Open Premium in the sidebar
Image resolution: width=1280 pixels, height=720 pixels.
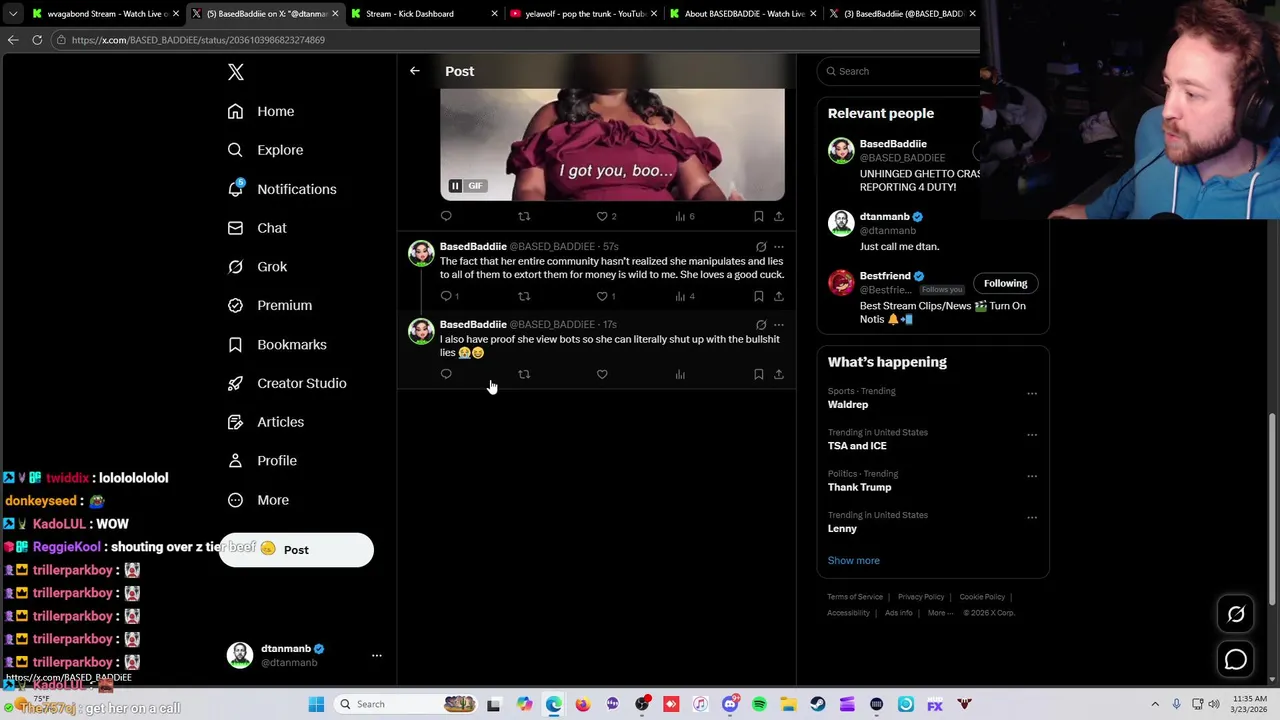pos(270,305)
